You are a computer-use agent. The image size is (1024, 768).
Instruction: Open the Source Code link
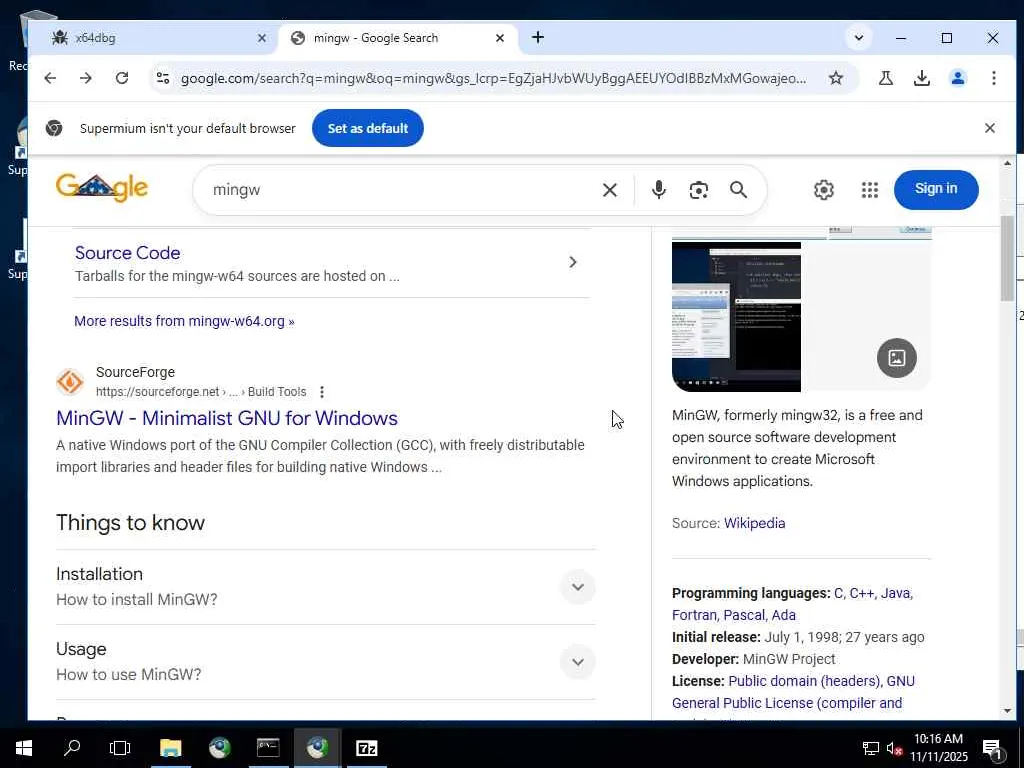click(x=127, y=253)
